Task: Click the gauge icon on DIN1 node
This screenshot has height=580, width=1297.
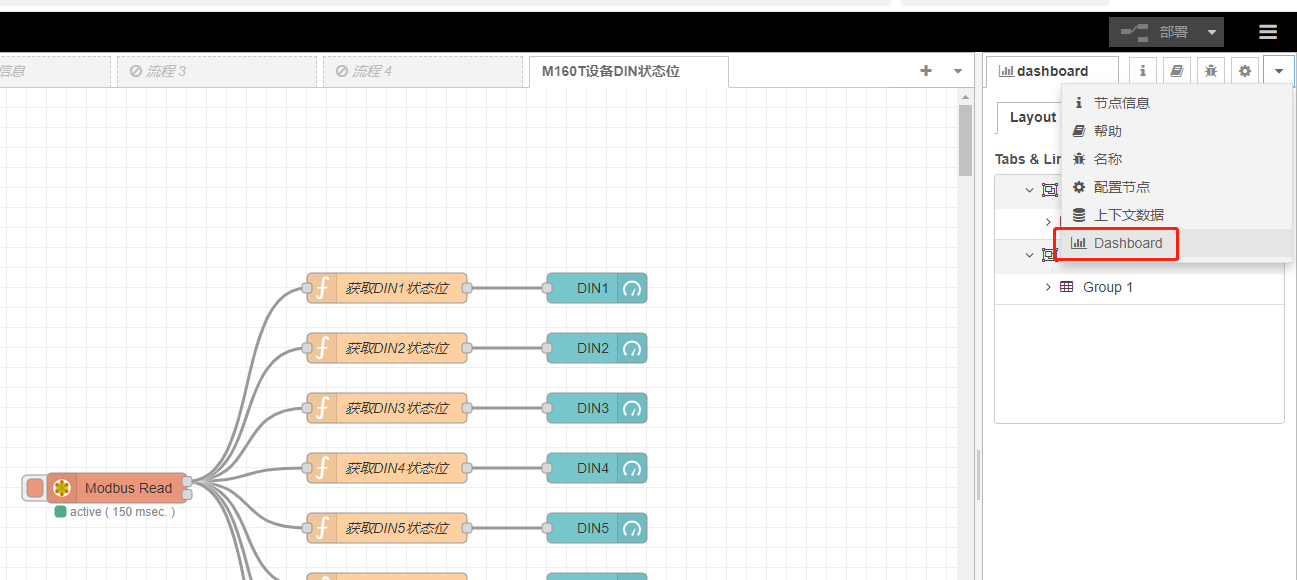Action: coord(632,288)
